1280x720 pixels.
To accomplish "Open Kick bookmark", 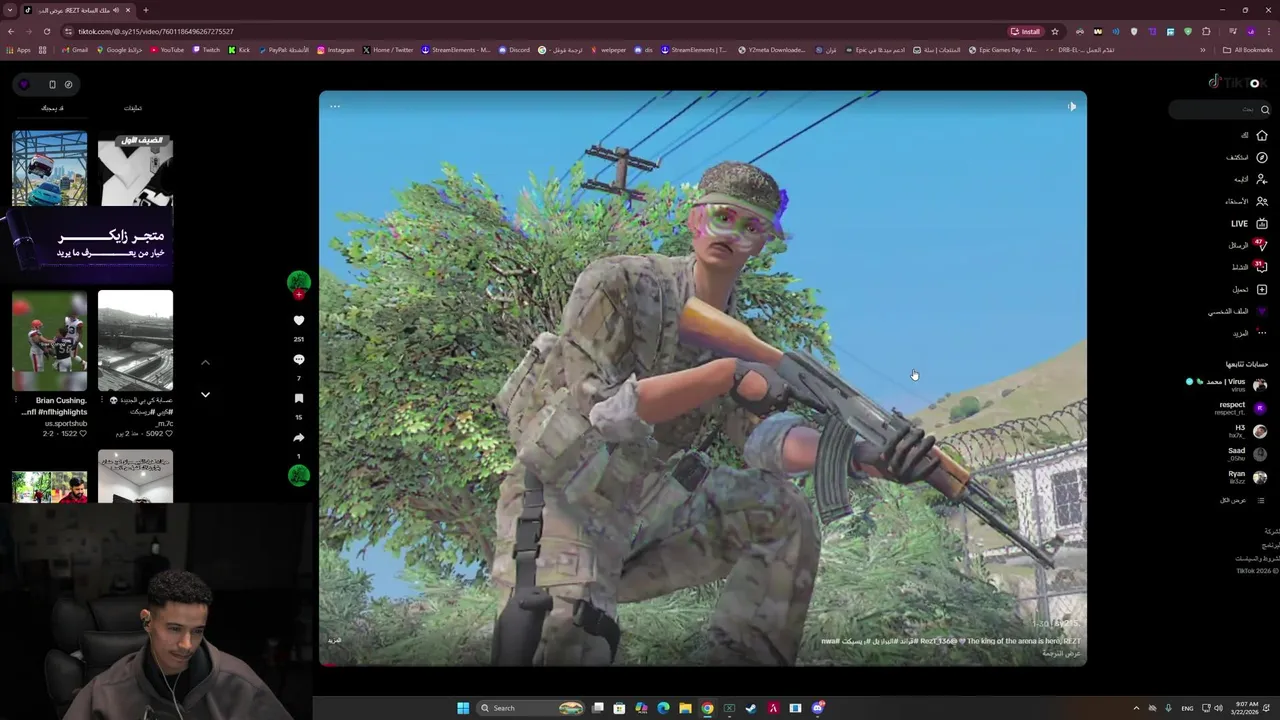I will click(x=239, y=50).
